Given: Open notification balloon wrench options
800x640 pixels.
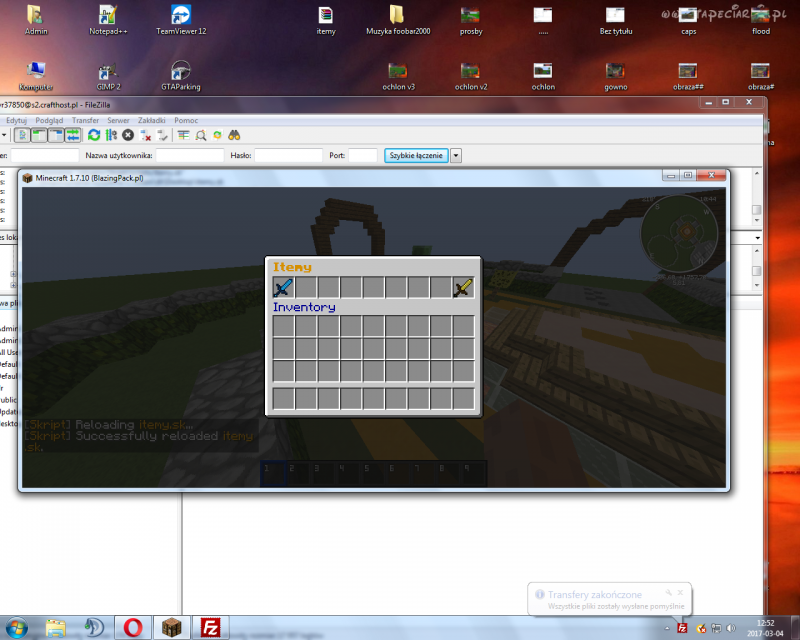Looking at the screenshot, I should pos(668,593).
